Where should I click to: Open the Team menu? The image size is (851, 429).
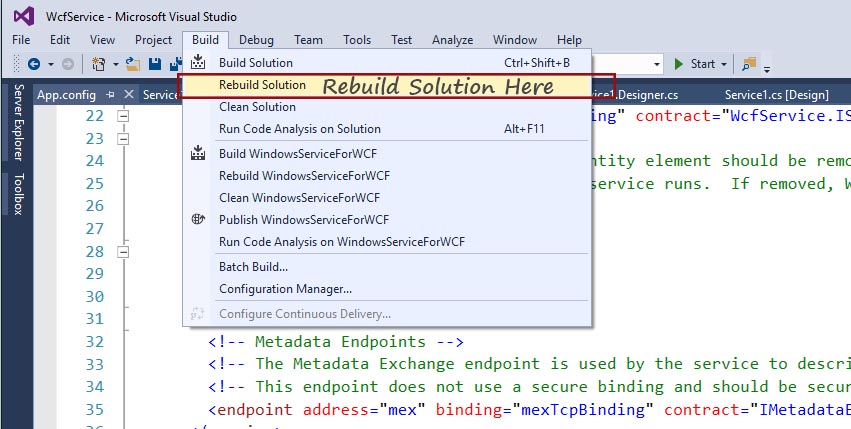308,40
